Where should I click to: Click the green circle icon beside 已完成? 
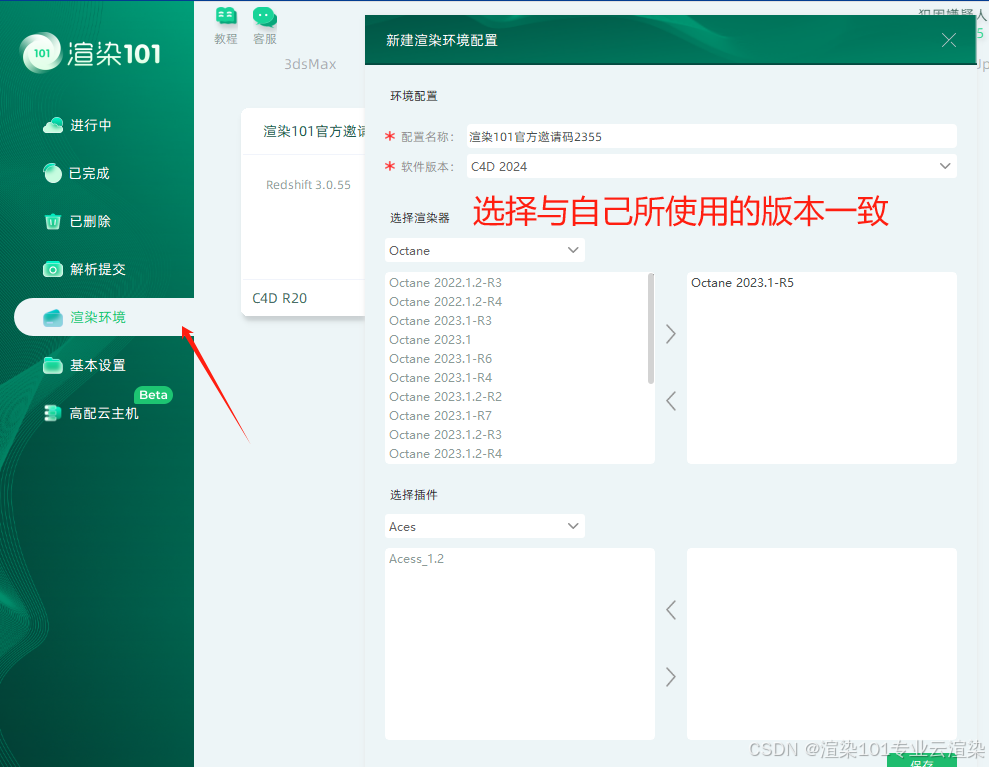52,173
